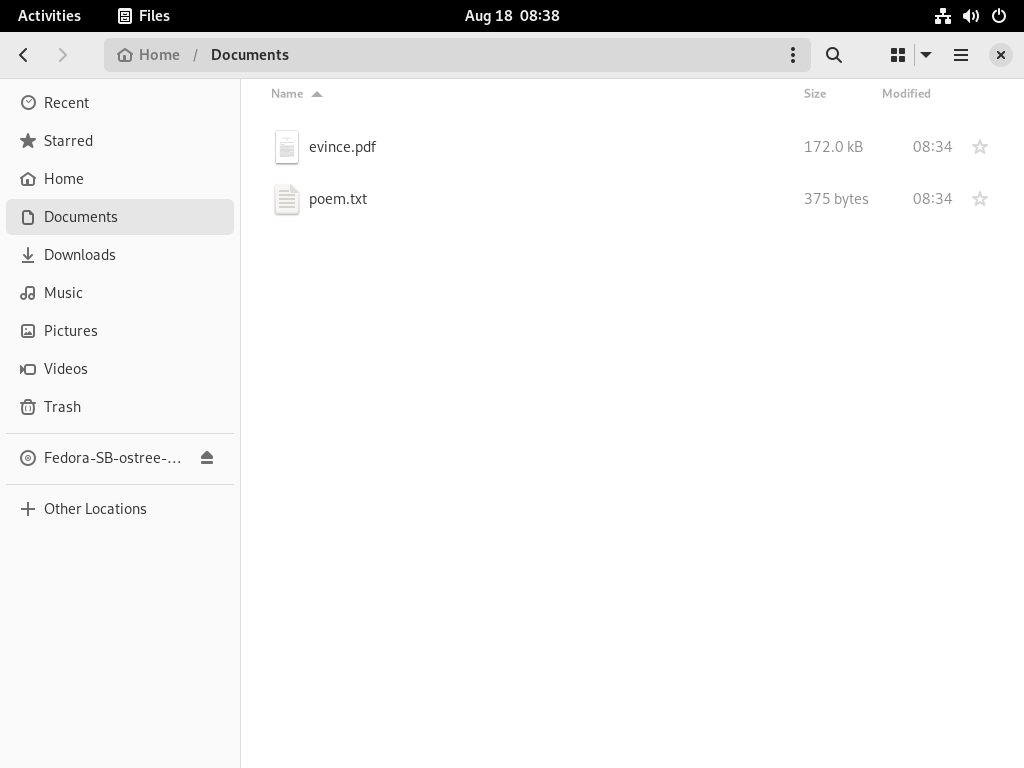This screenshot has width=1024, height=768.
Task: Click the Pictures icon in sidebar
Action: tap(28, 330)
